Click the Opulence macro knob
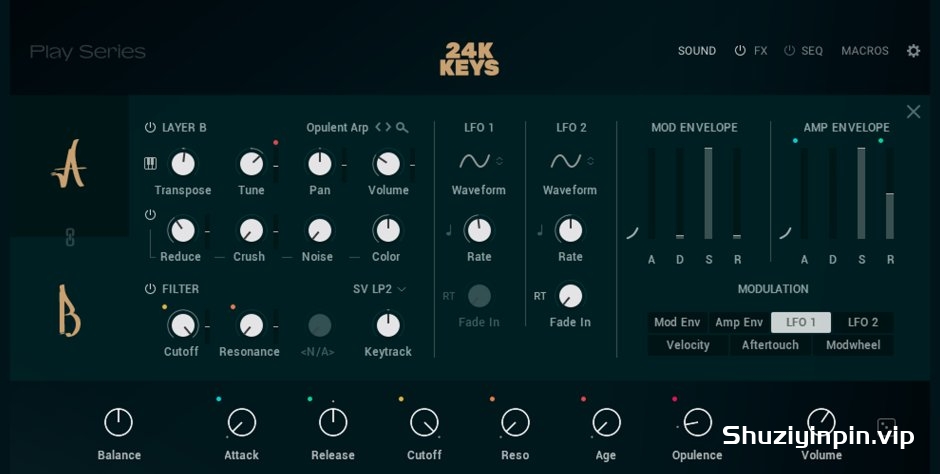Image resolution: width=940 pixels, height=474 pixels. [x=697, y=422]
